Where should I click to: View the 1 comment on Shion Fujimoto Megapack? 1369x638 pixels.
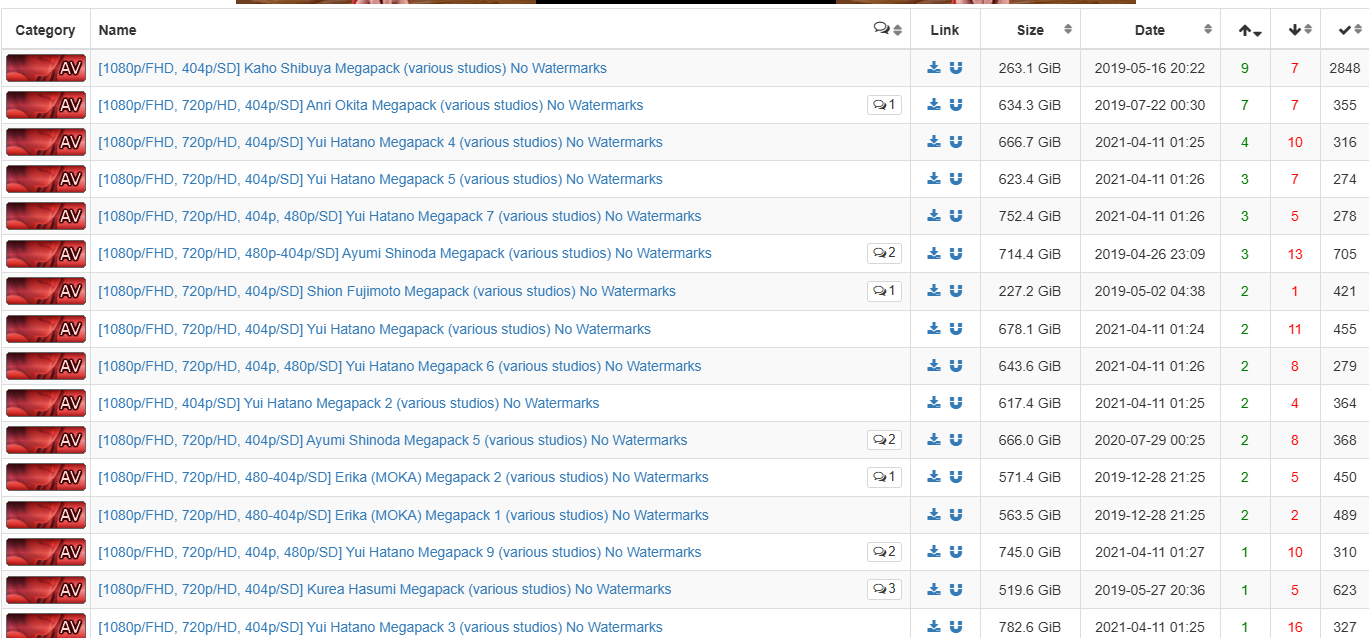click(x=884, y=291)
